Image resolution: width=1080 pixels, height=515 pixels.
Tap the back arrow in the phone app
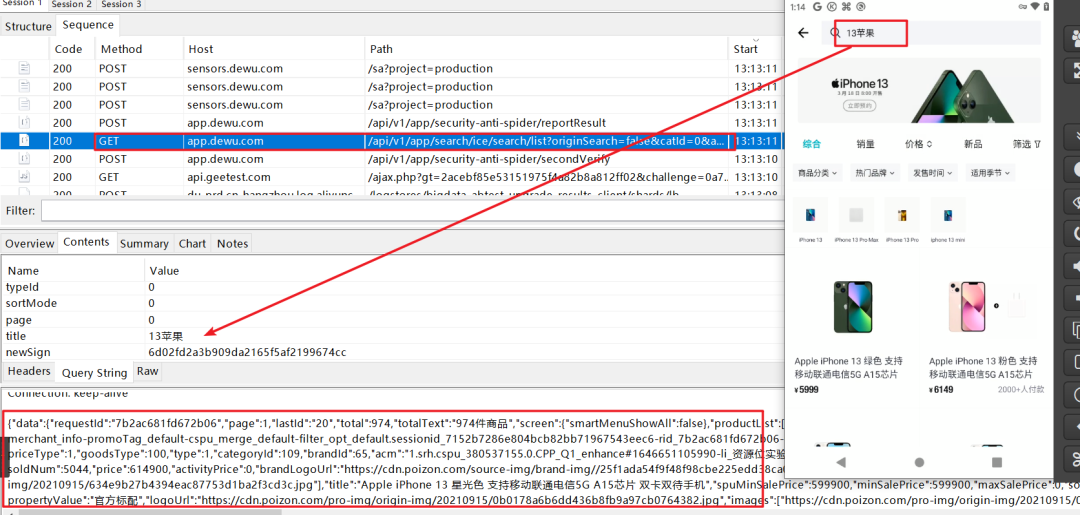802,33
